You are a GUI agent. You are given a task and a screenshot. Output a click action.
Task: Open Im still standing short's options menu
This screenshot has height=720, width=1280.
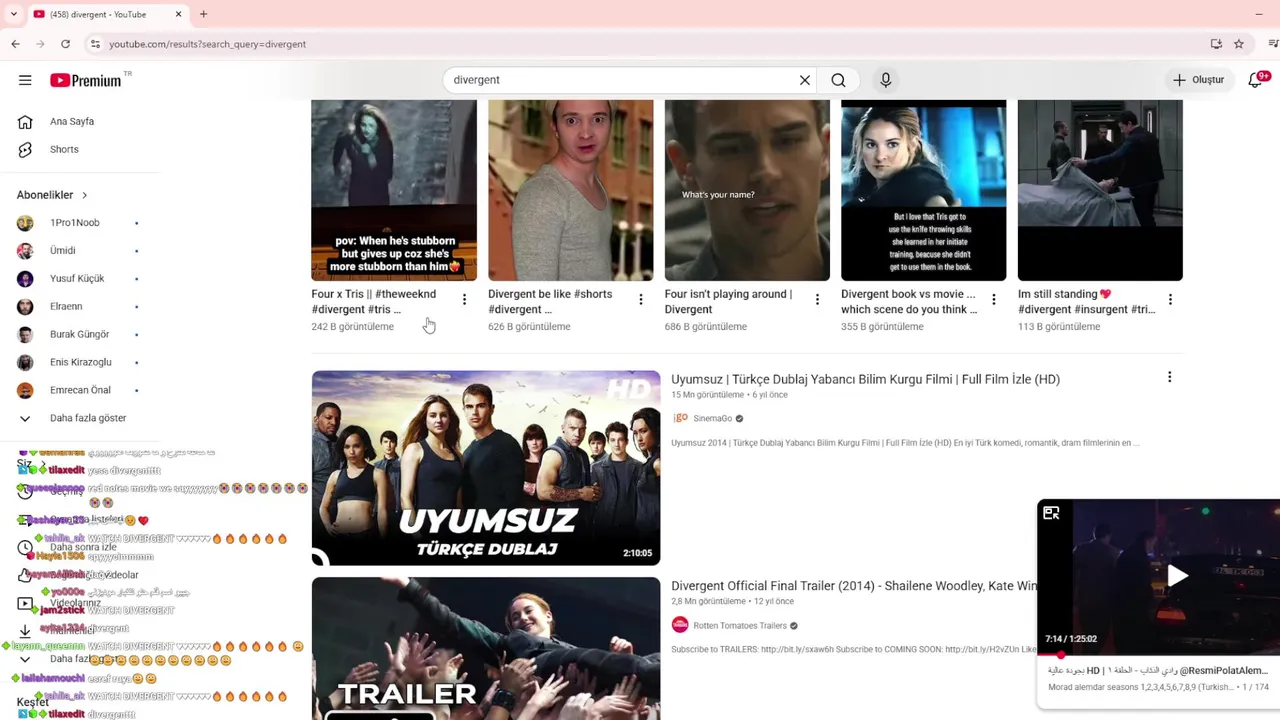tap(1170, 300)
